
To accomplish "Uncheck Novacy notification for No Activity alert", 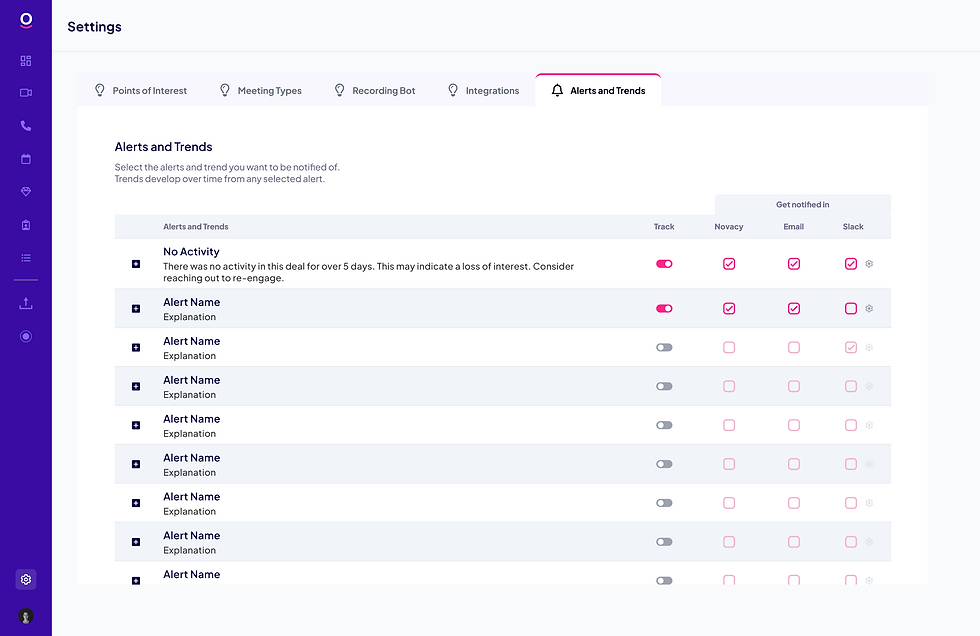I will pyautogui.click(x=729, y=264).
